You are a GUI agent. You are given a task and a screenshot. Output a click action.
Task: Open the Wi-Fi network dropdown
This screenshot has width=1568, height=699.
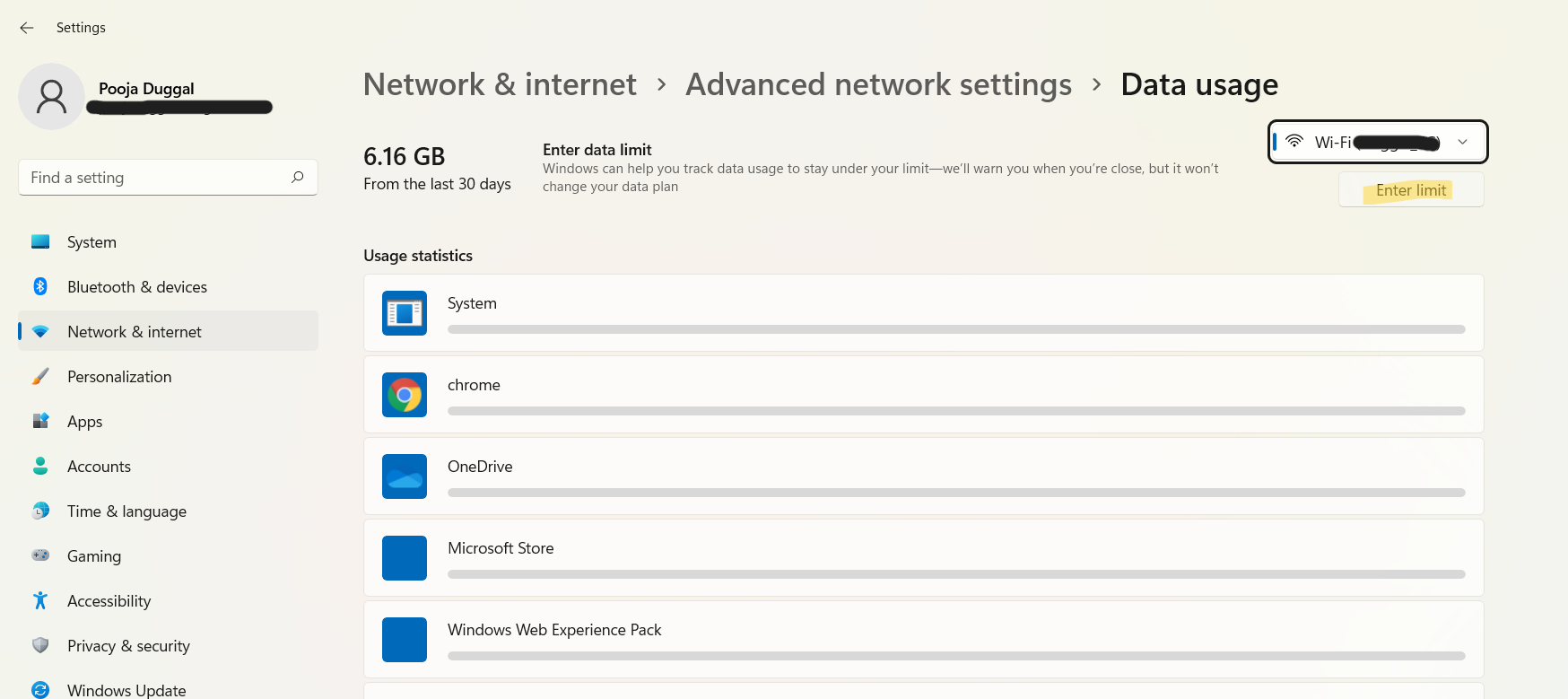[1378, 142]
